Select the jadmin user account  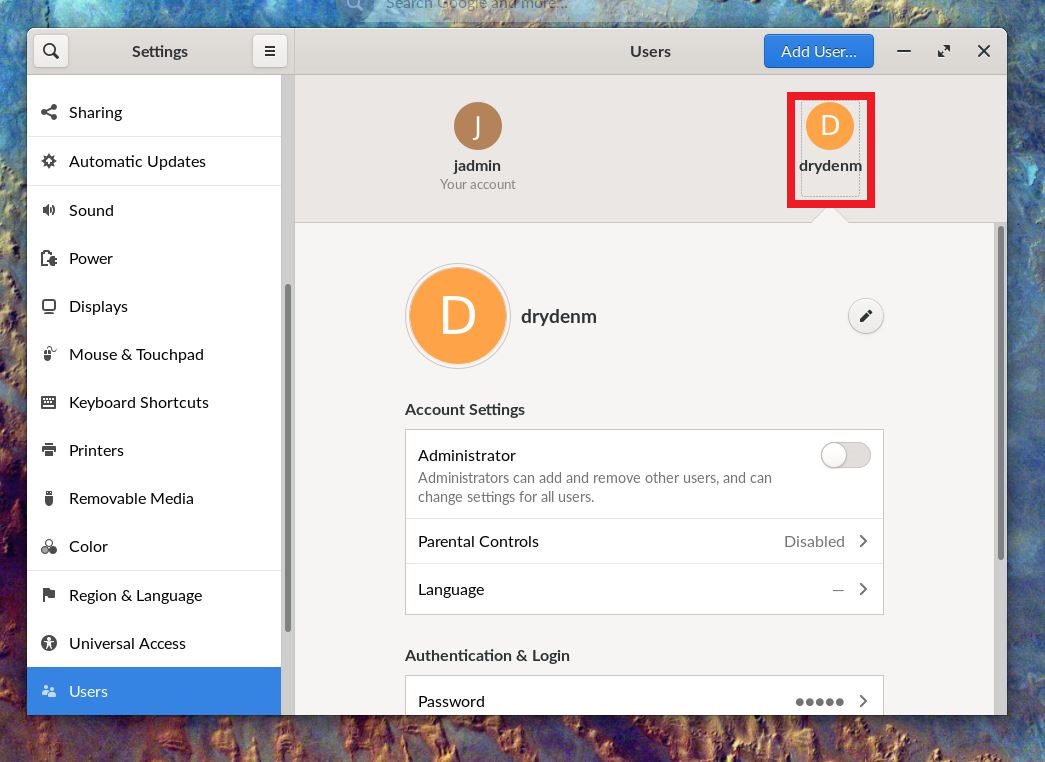[477, 147]
